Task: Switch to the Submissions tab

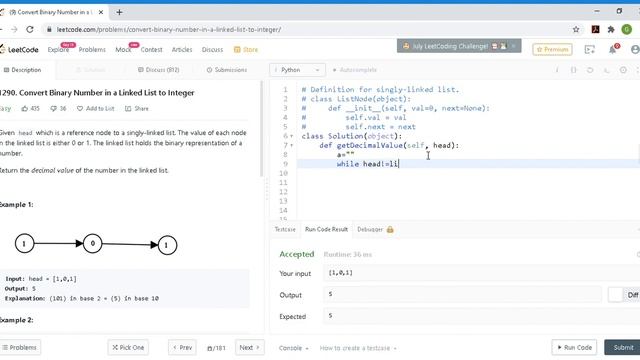Action: click(227, 70)
